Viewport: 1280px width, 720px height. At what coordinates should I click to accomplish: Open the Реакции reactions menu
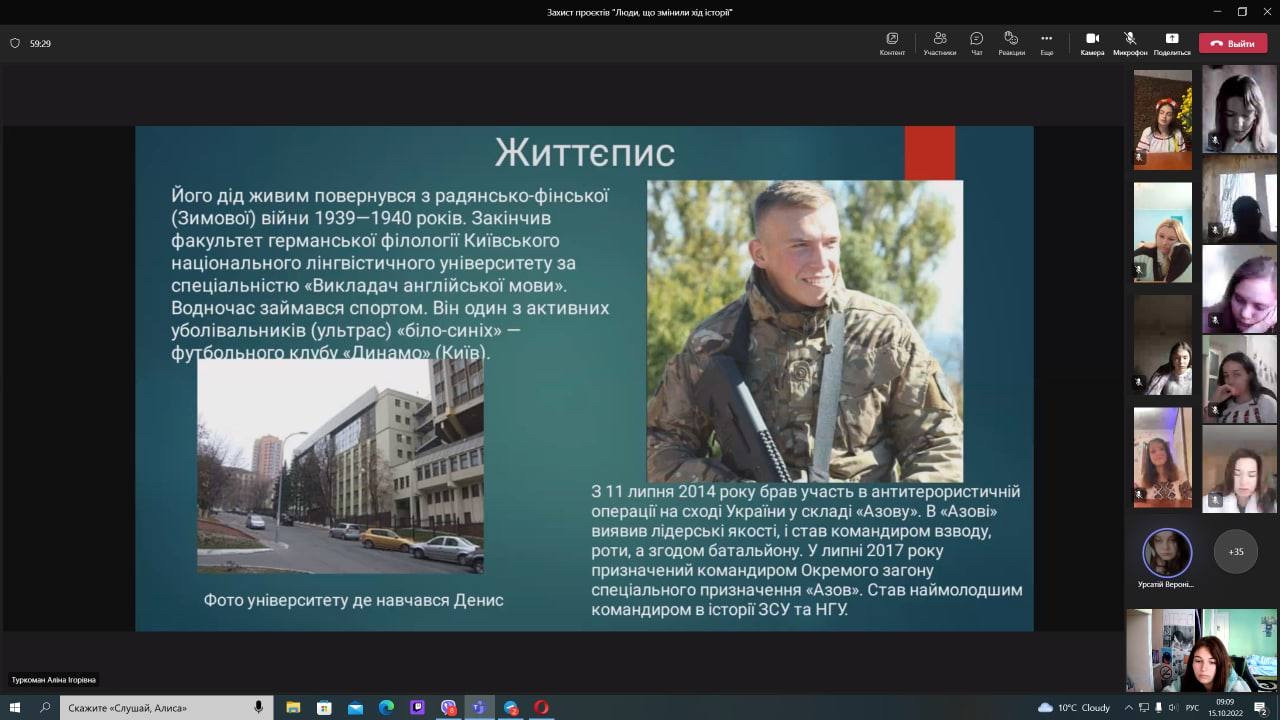(x=1011, y=43)
